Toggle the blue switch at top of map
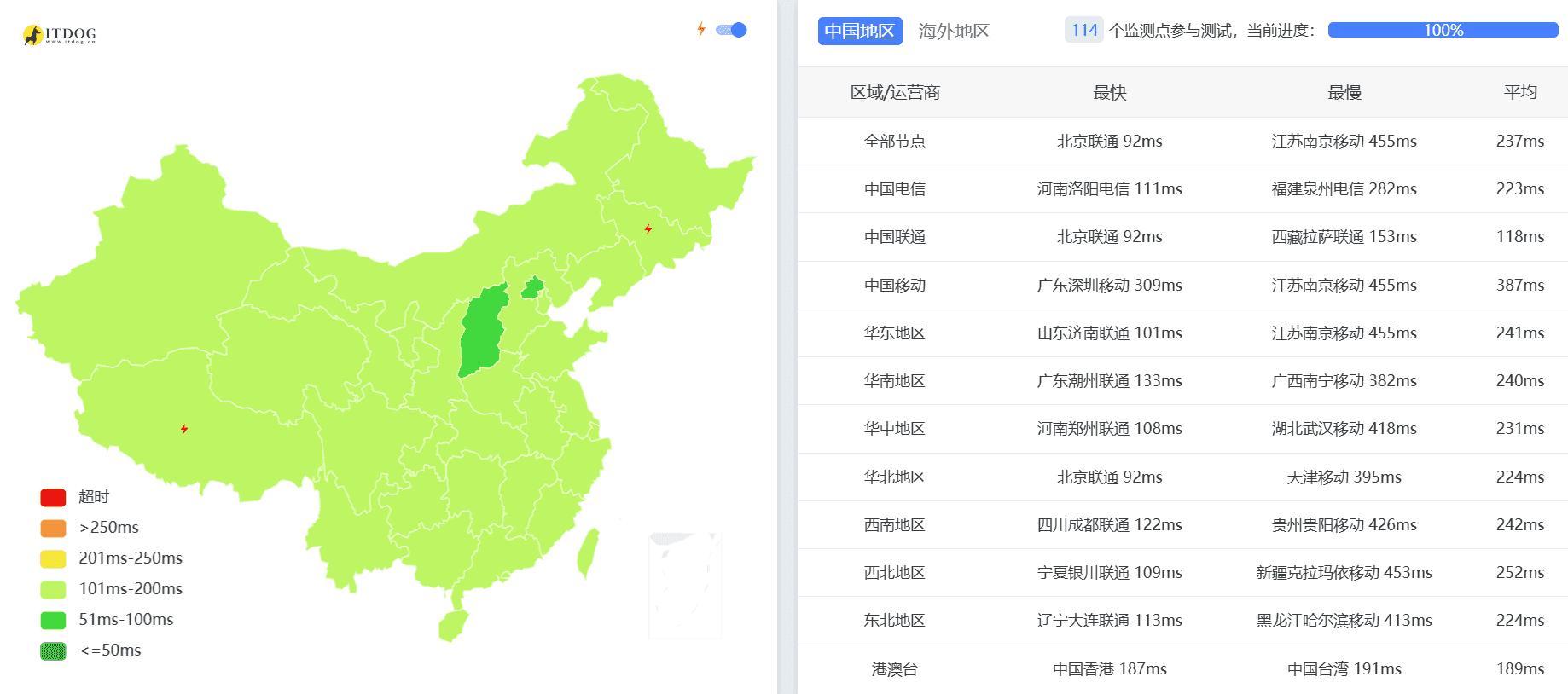1568x694 pixels. click(731, 30)
